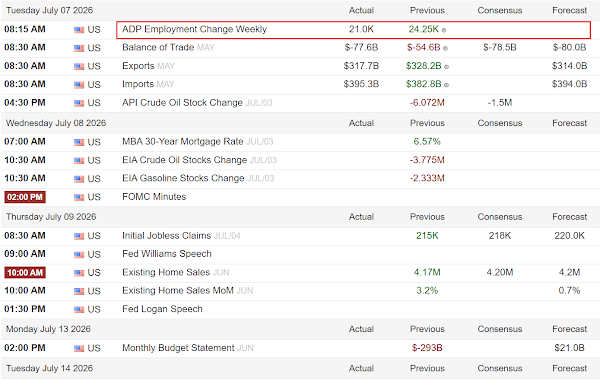Click the $-80.0B forecast value
The height and width of the screenshot is (380, 600).
click(x=569, y=47)
